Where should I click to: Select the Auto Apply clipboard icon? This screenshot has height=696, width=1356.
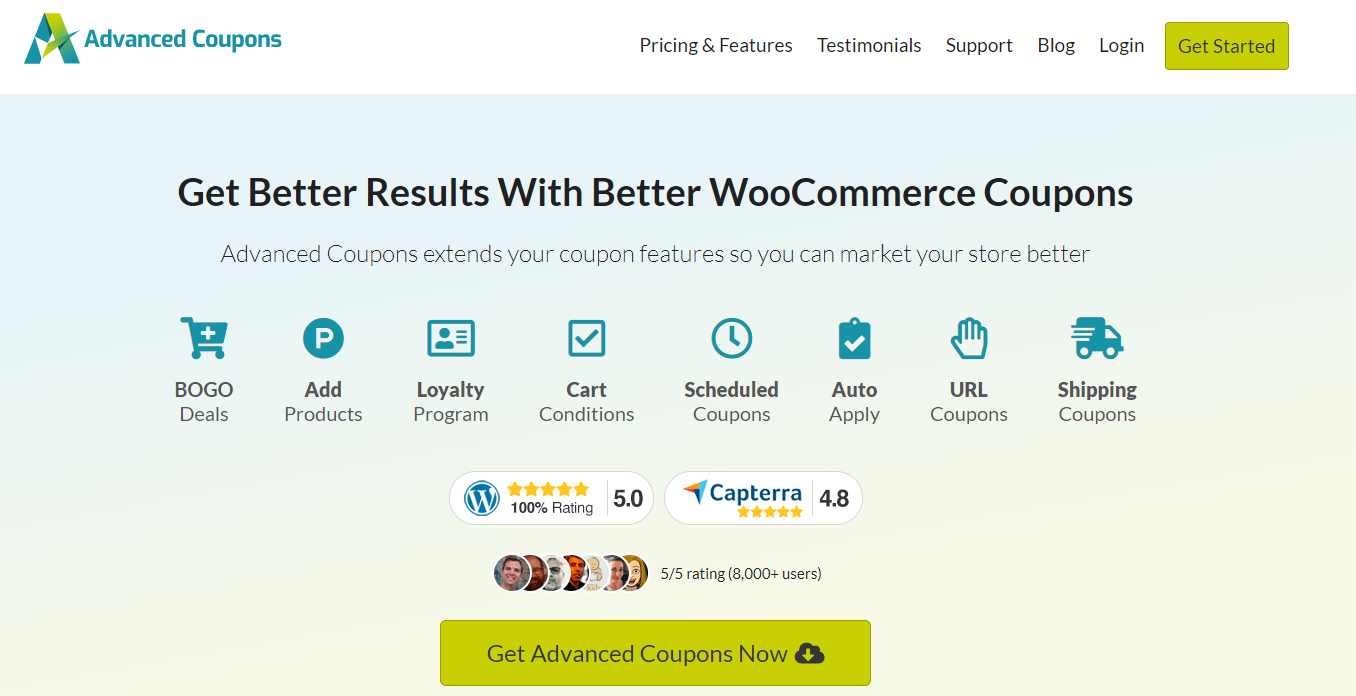pyautogui.click(x=854, y=337)
